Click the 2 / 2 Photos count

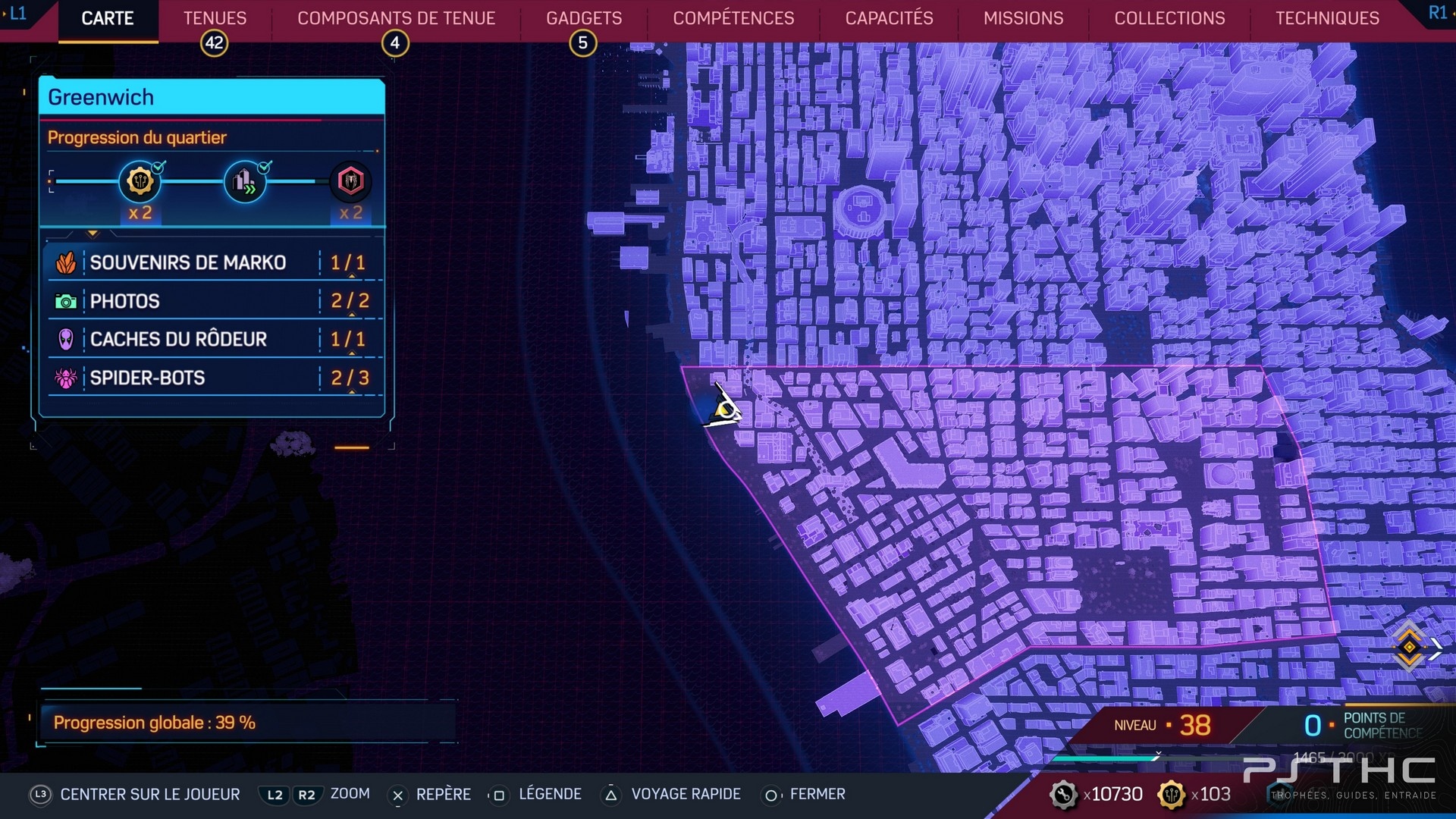(350, 301)
